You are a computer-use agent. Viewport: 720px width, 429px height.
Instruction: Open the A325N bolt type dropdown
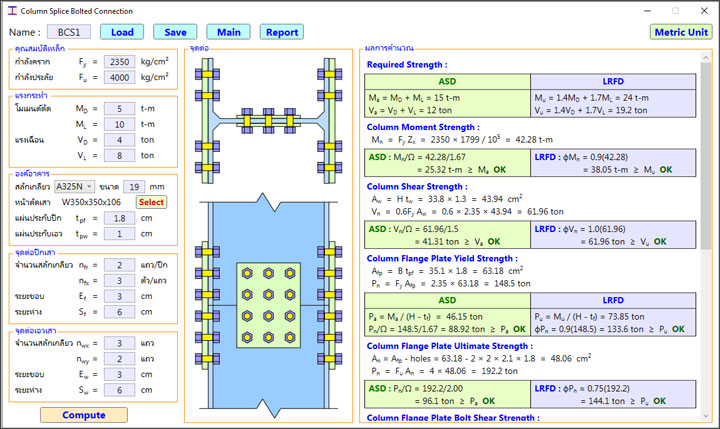[74, 186]
